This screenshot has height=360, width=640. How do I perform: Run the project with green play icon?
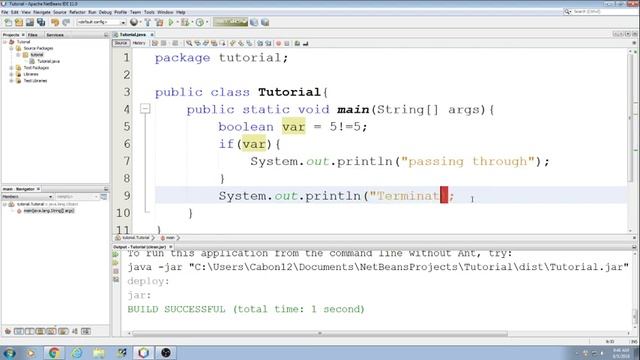[x=171, y=22]
